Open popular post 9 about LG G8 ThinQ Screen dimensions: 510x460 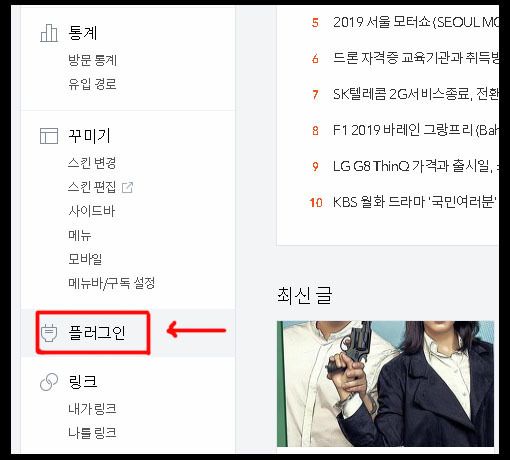click(x=416, y=166)
